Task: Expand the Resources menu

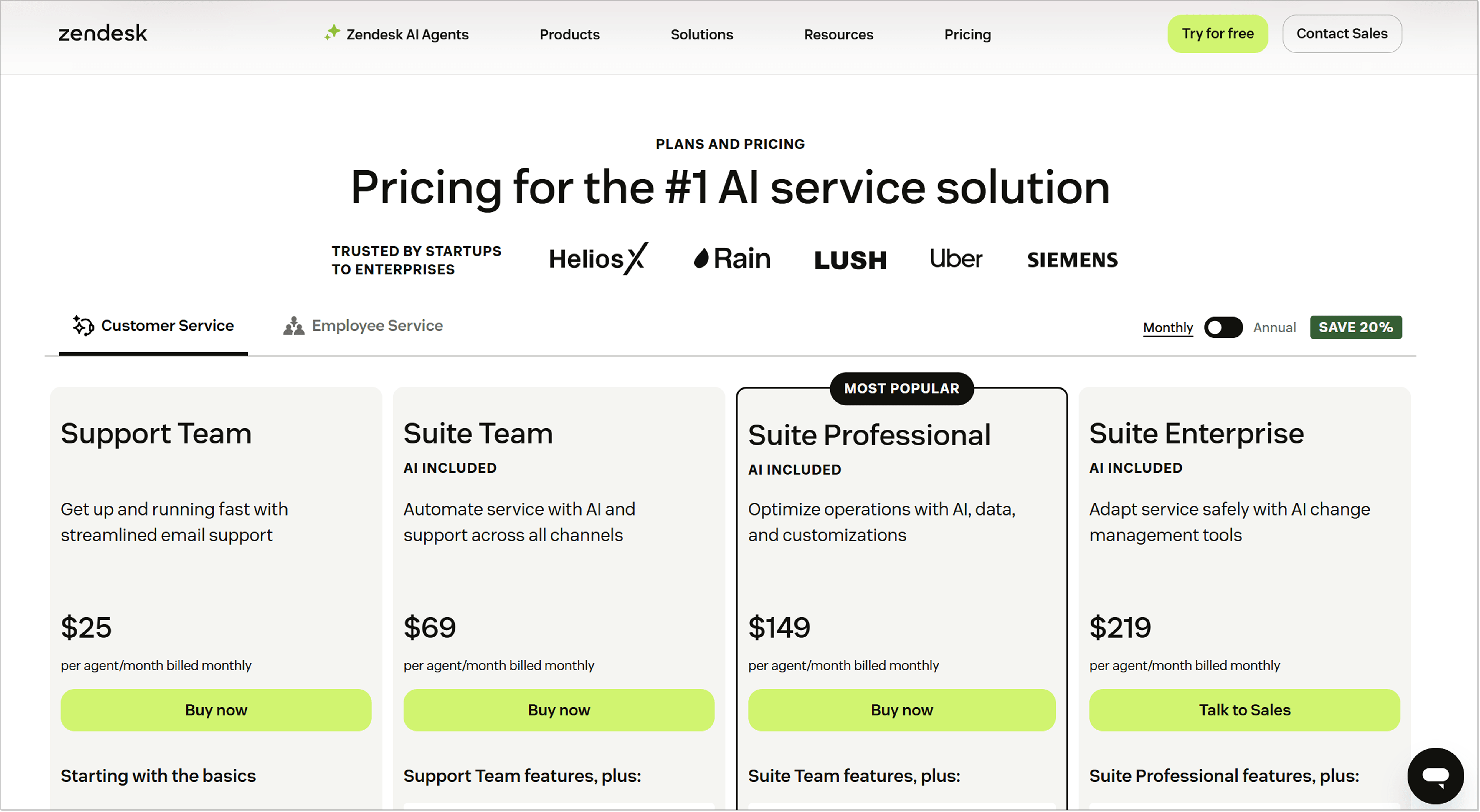Action: coord(838,34)
